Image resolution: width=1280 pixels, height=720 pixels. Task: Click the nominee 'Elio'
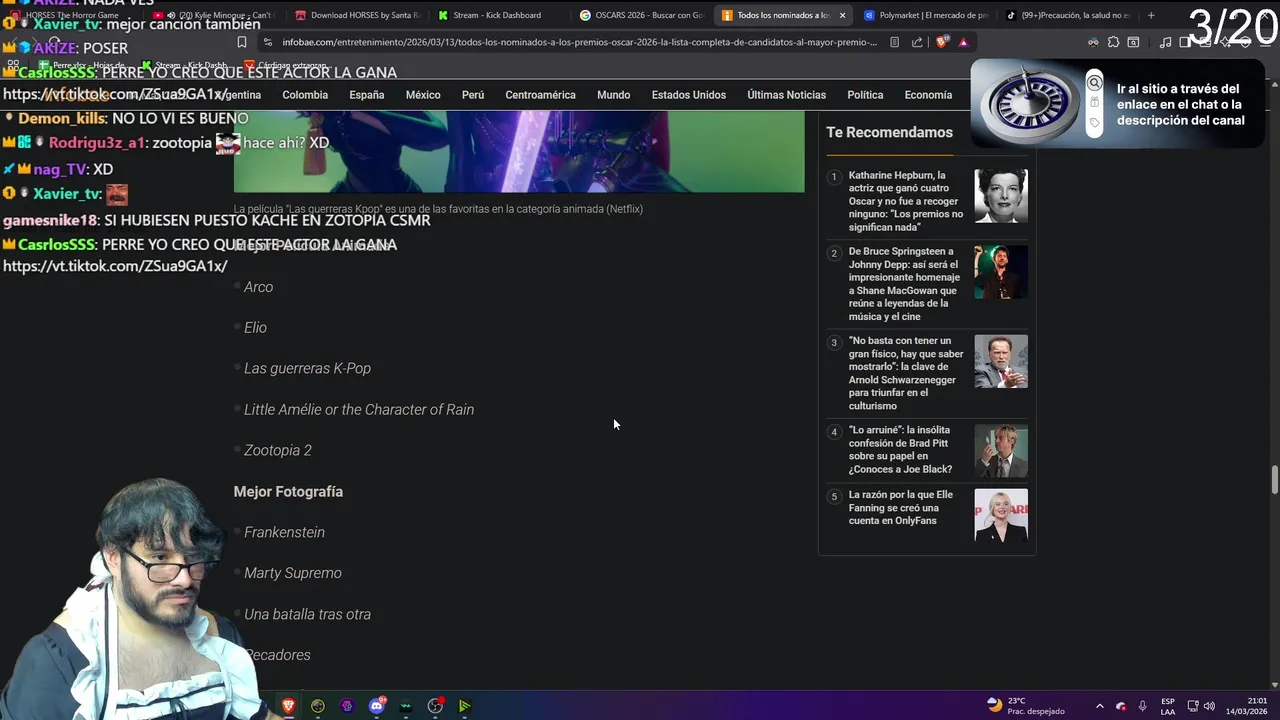tap(255, 328)
